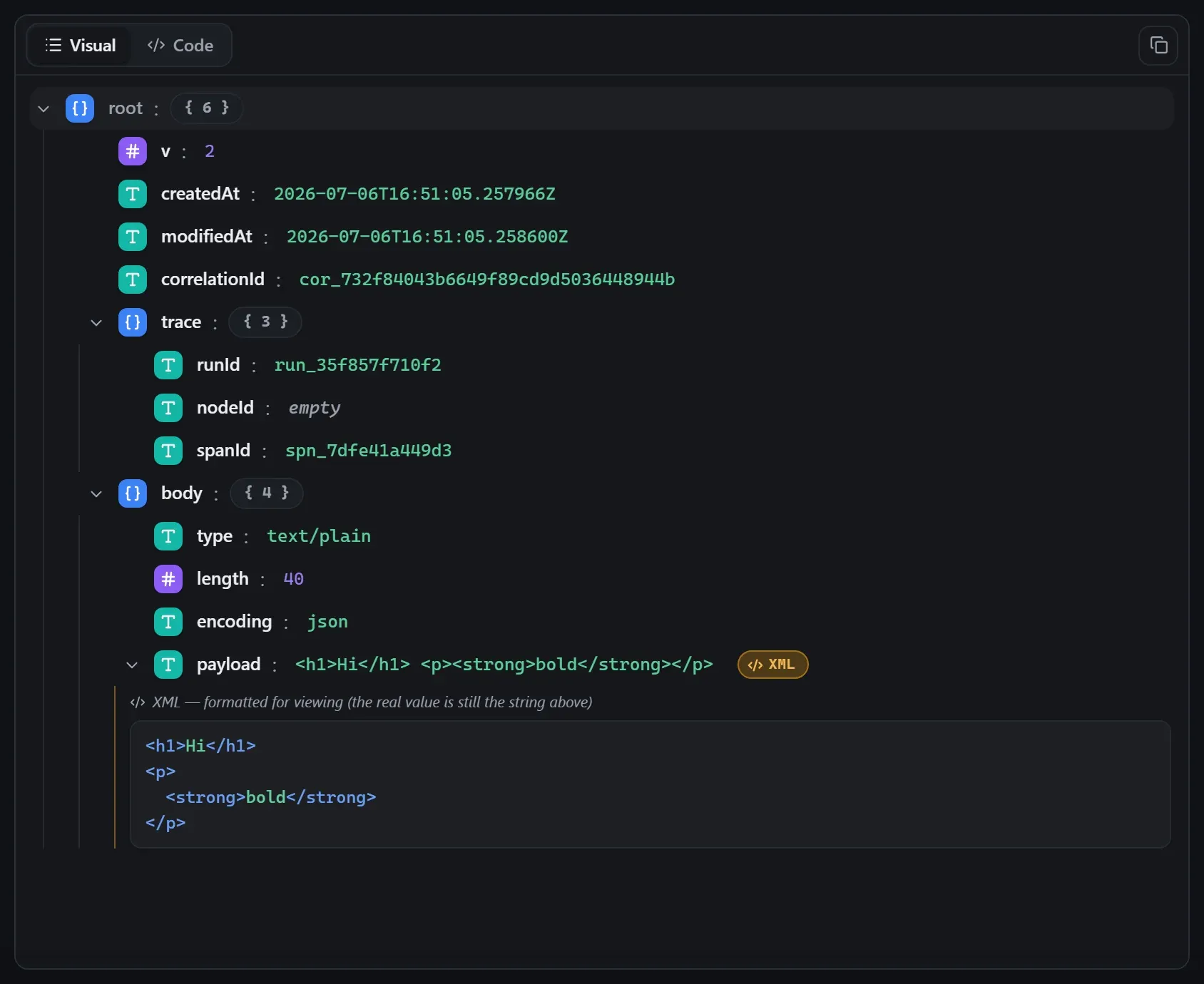Select the length value 40
The height and width of the screenshot is (984, 1204).
pyautogui.click(x=294, y=579)
